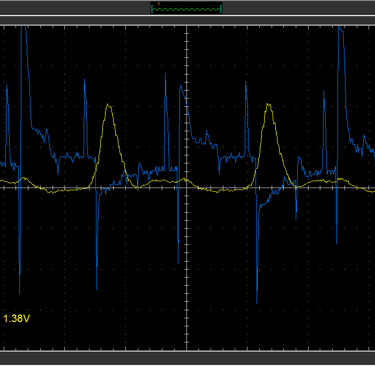The height and width of the screenshot is (366, 375).
Task: Click the orange trigger marker in overview bar
Action: tap(159, 4)
